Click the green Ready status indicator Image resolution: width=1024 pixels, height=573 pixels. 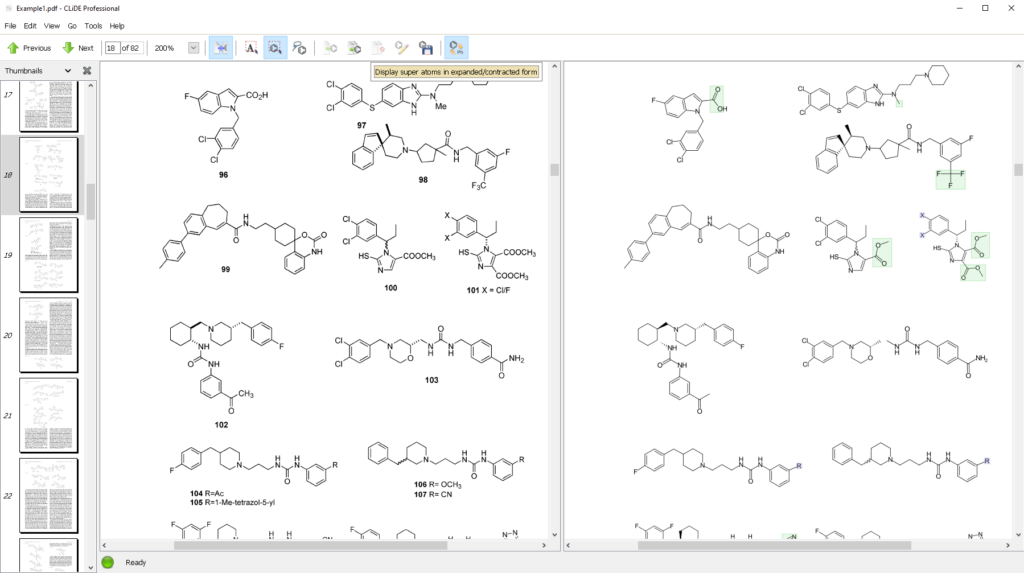pos(108,562)
